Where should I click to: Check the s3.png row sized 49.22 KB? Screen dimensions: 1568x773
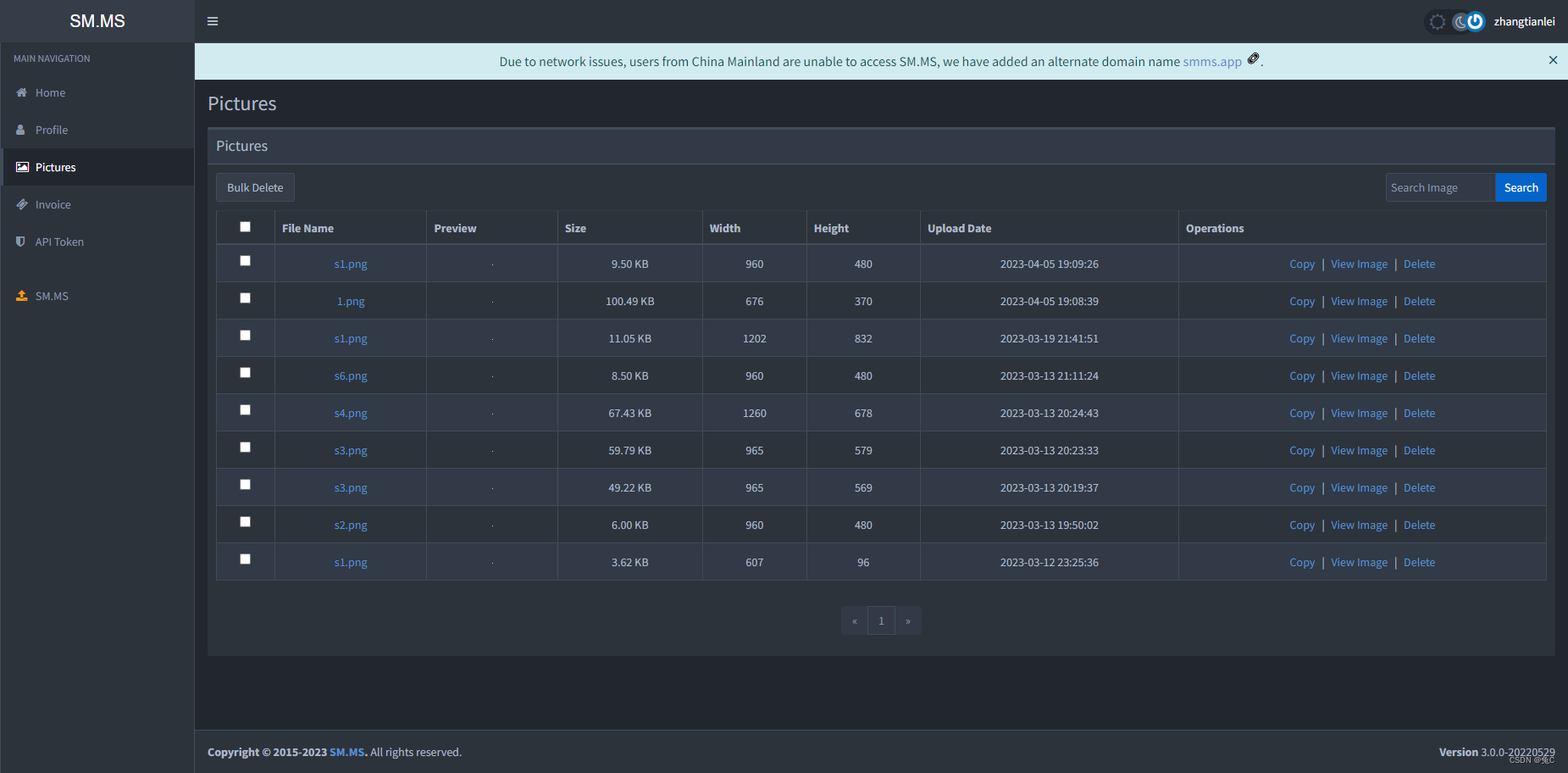tap(246, 485)
